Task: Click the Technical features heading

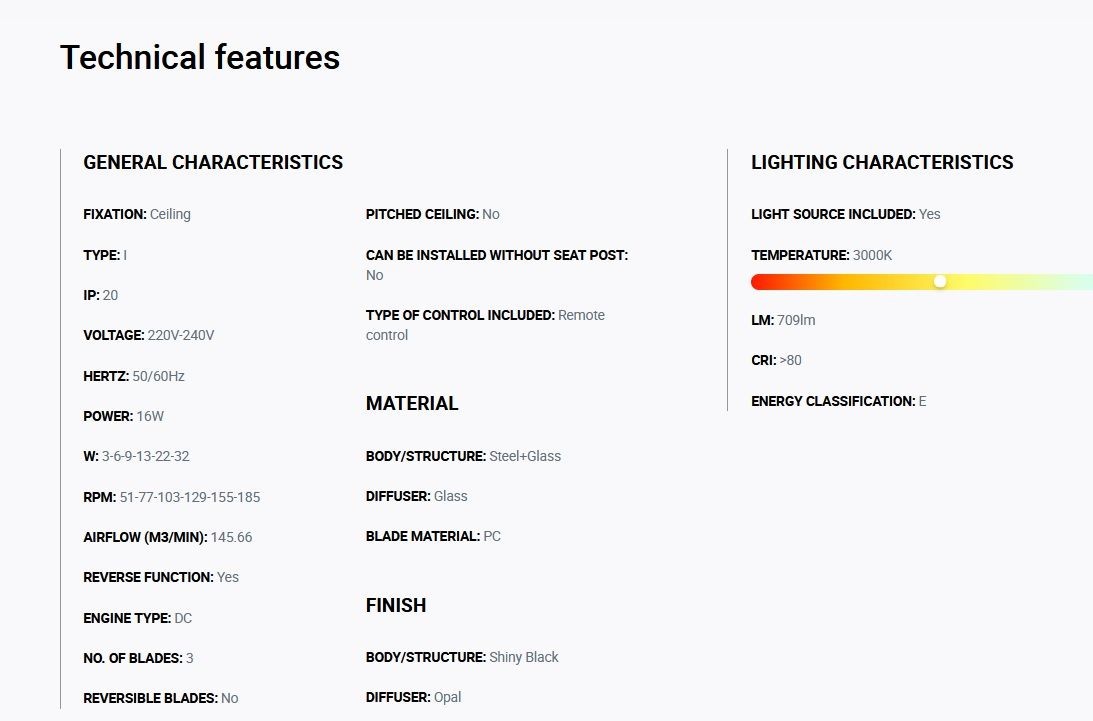Action: pyautogui.click(x=200, y=57)
